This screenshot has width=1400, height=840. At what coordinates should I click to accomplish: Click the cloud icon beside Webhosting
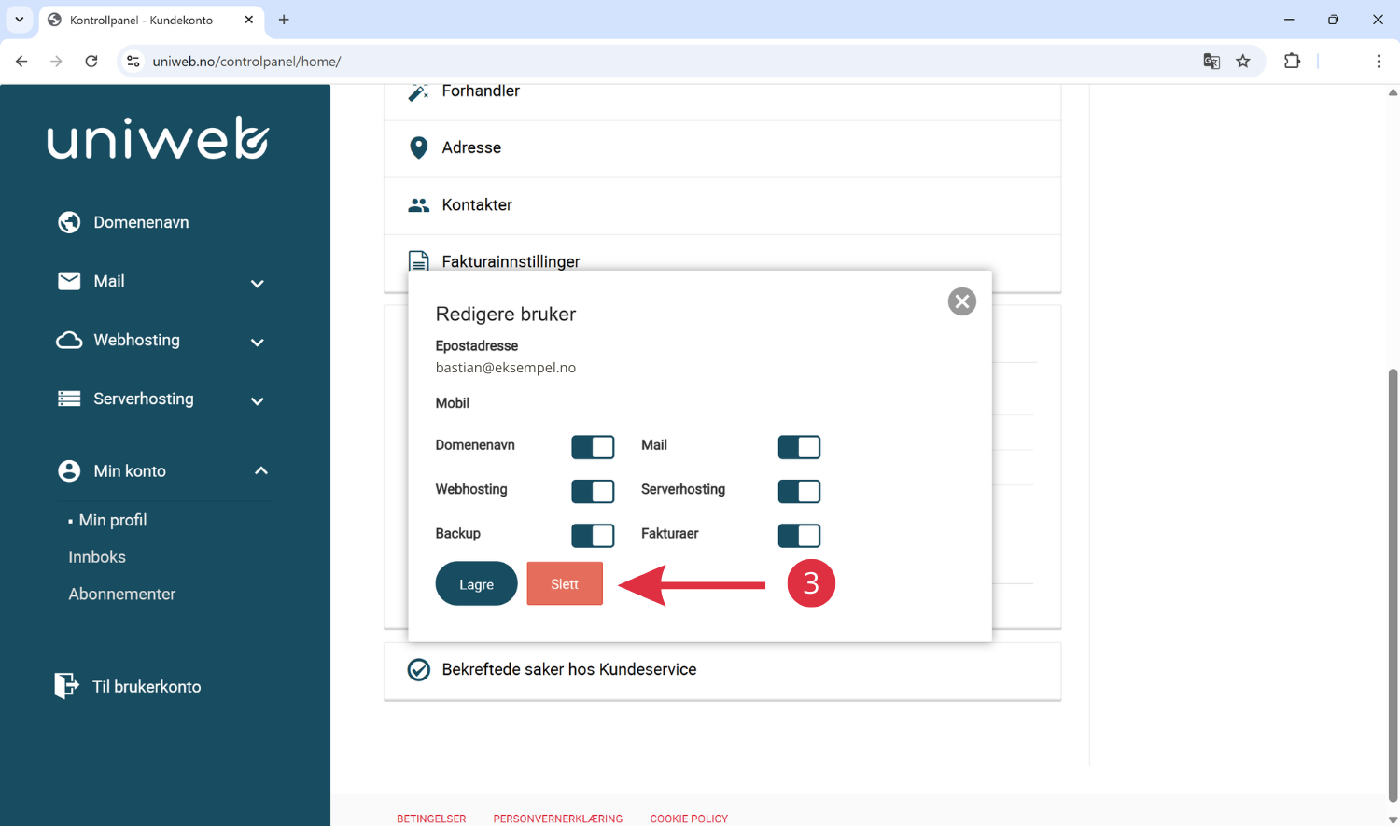pyautogui.click(x=69, y=340)
